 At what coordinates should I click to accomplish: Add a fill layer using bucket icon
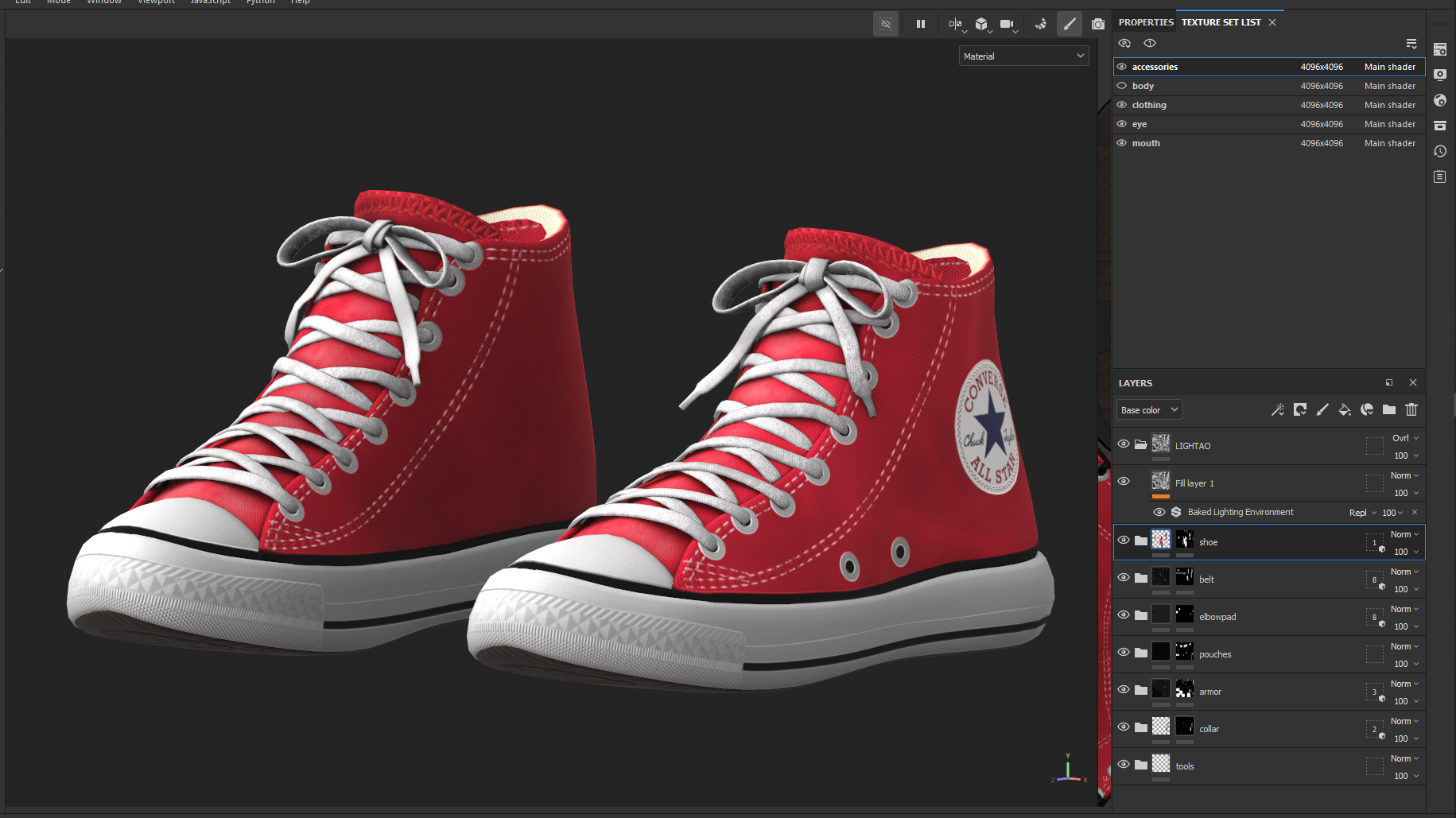tap(1344, 410)
